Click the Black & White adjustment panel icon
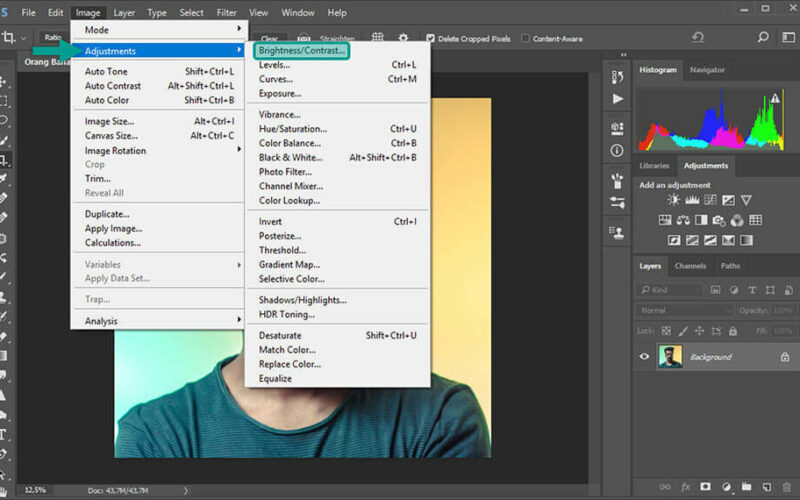 (701, 220)
